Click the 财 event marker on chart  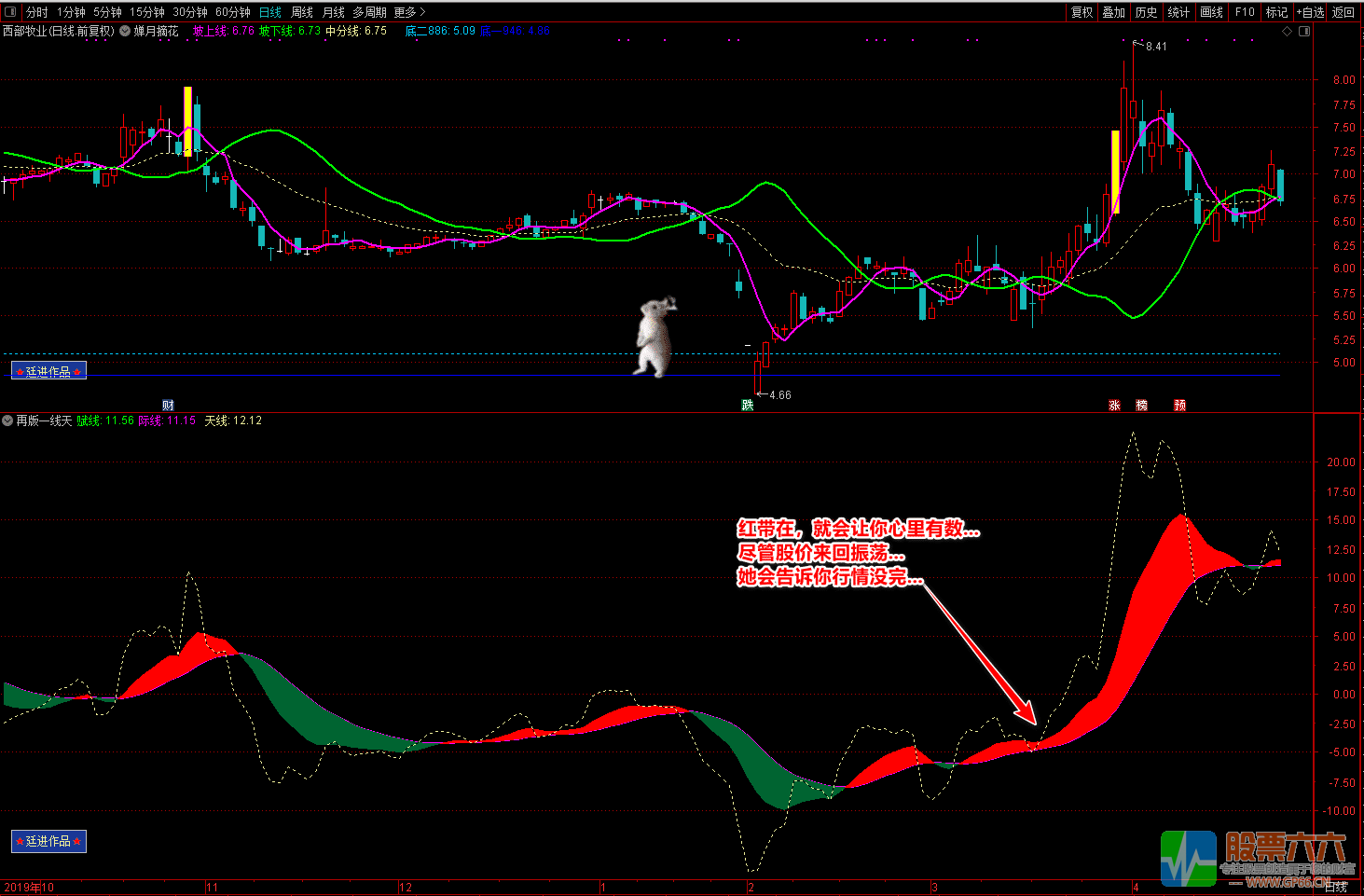(x=168, y=405)
